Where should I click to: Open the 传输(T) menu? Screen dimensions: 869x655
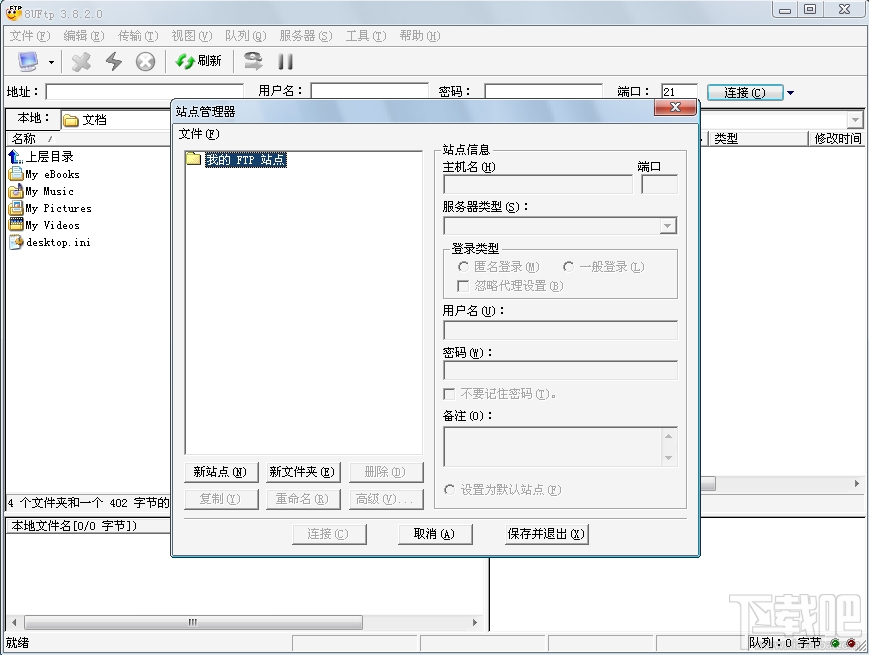[138, 35]
